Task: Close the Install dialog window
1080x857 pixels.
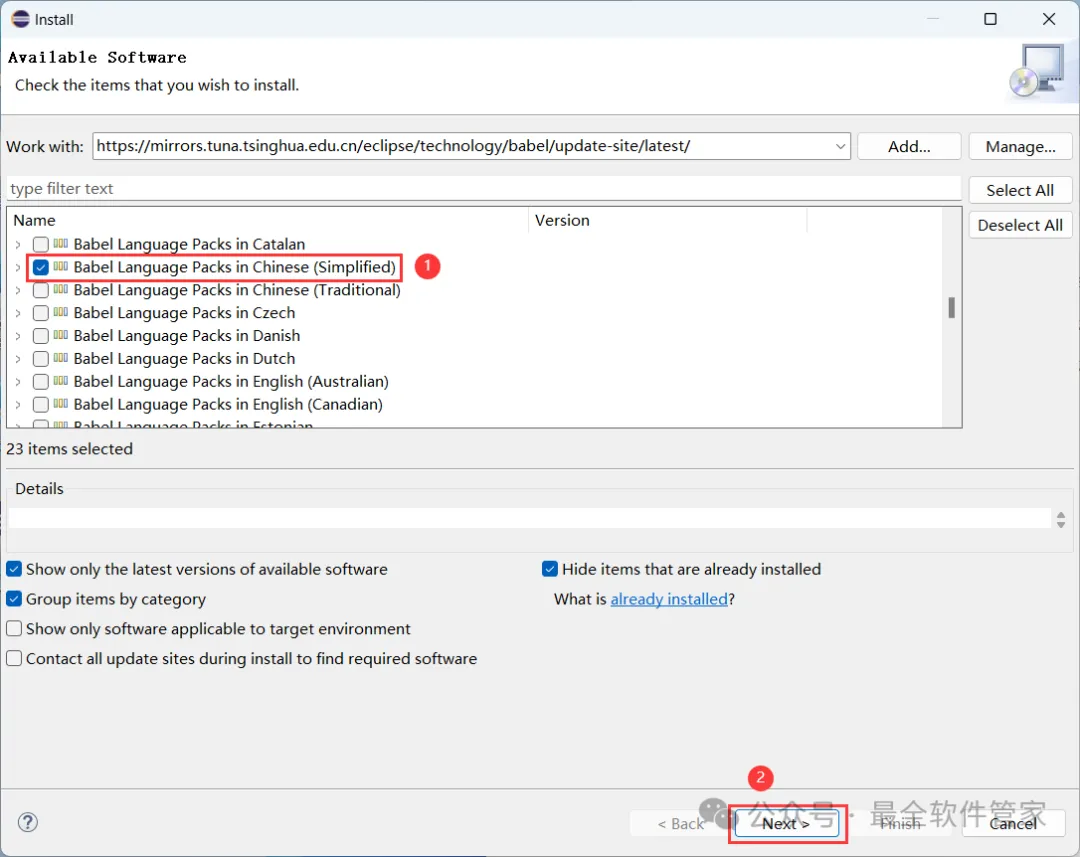Action: pyautogui.click(x=1048, y=19)
